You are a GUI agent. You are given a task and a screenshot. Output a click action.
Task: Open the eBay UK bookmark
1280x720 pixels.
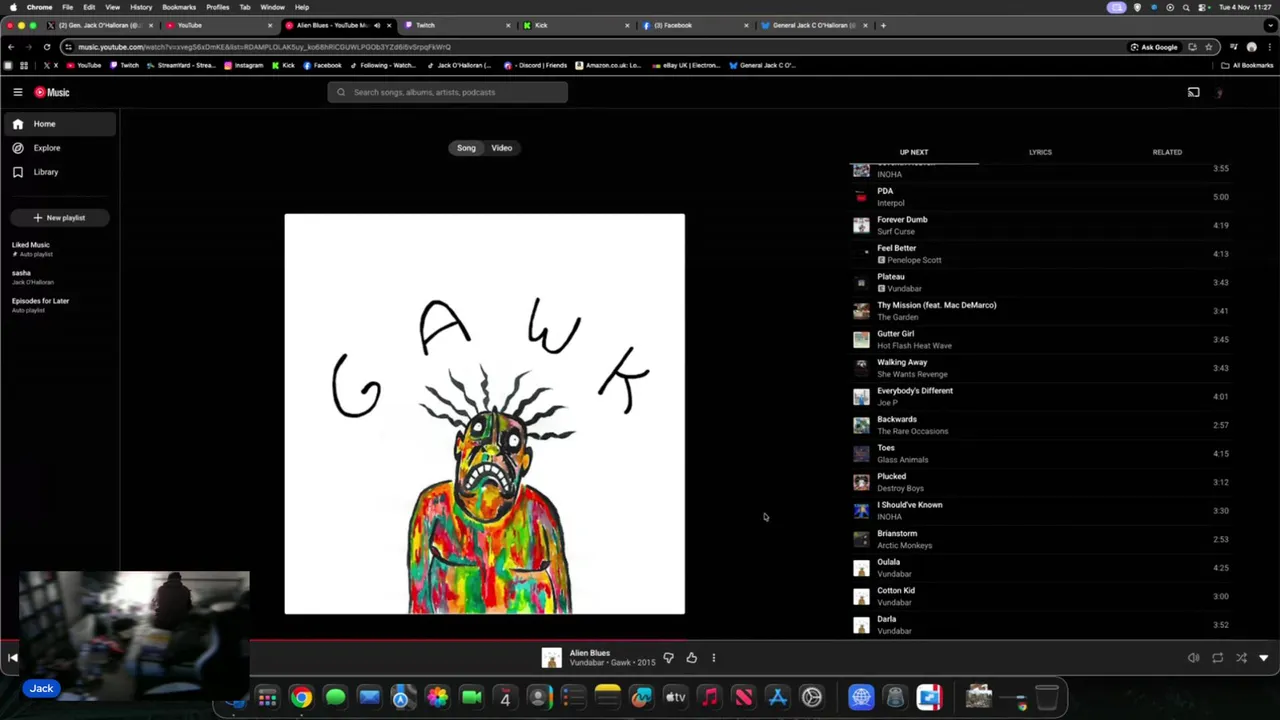686,65
